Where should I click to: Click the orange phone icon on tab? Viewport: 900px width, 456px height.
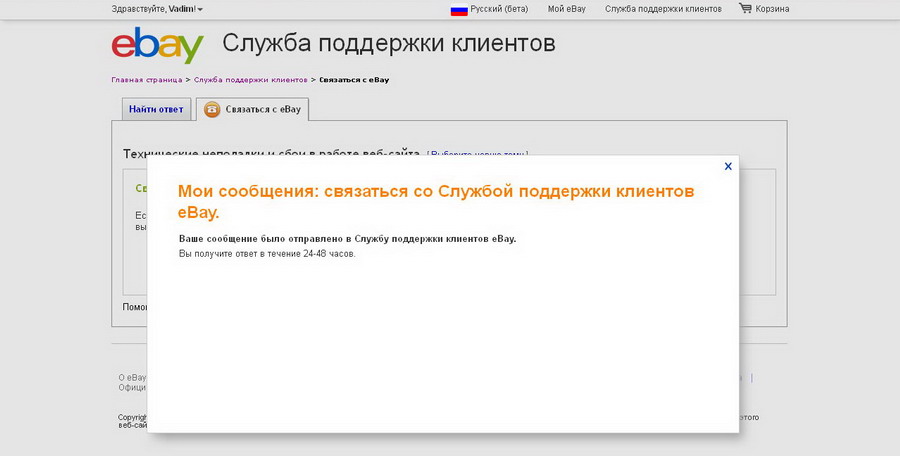(212, 109)
